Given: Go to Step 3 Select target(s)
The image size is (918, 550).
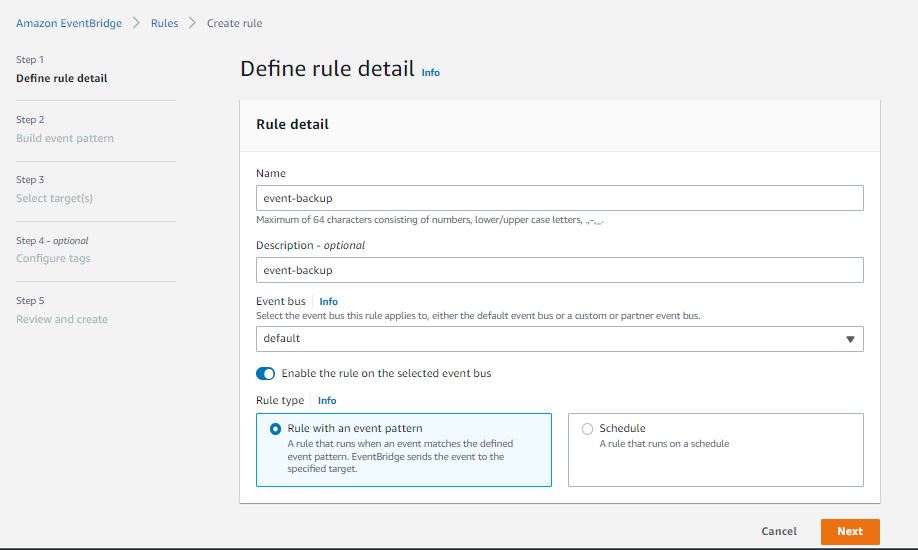Looking at the screenshot, I should click(54, 198).
